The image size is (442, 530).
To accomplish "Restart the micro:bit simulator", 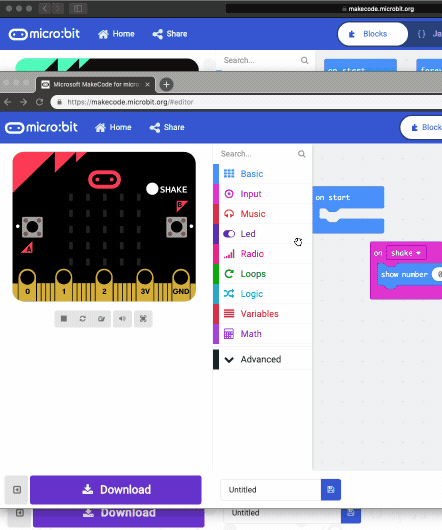I will click(x=82, y=319).
